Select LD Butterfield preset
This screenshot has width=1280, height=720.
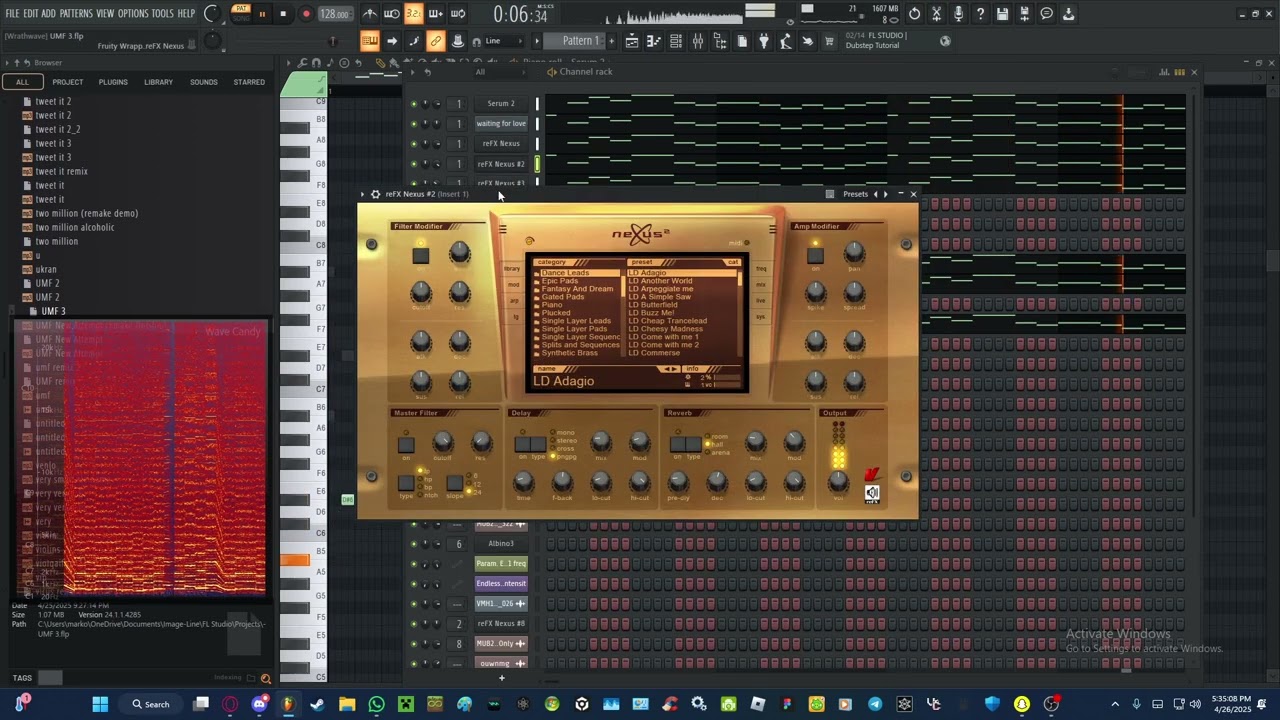click(653, 305)
